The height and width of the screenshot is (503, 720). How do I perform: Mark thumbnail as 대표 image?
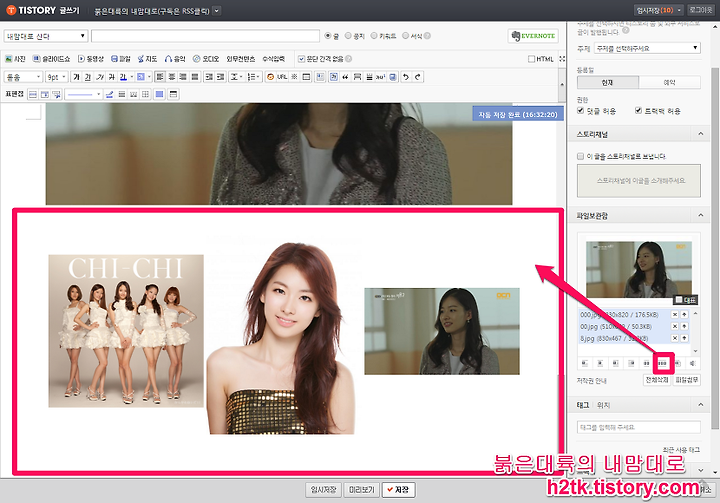[679, 300]
